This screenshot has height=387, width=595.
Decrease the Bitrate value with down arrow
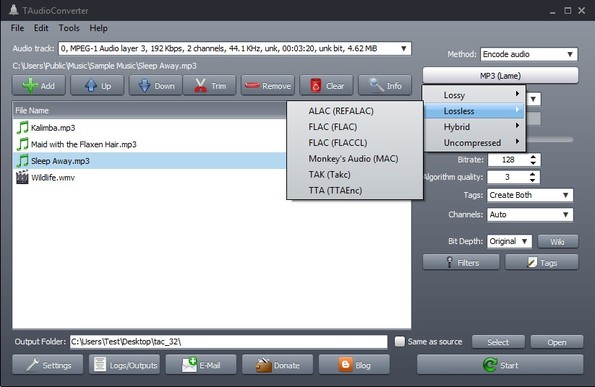point(533,163)
